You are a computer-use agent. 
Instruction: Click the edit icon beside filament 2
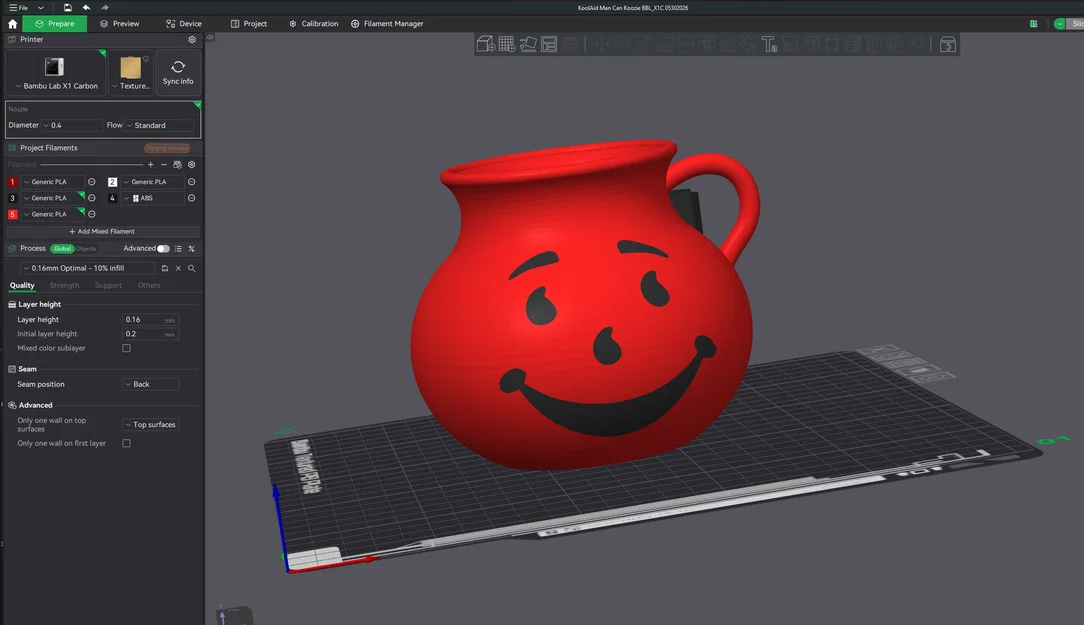point(191,182)
